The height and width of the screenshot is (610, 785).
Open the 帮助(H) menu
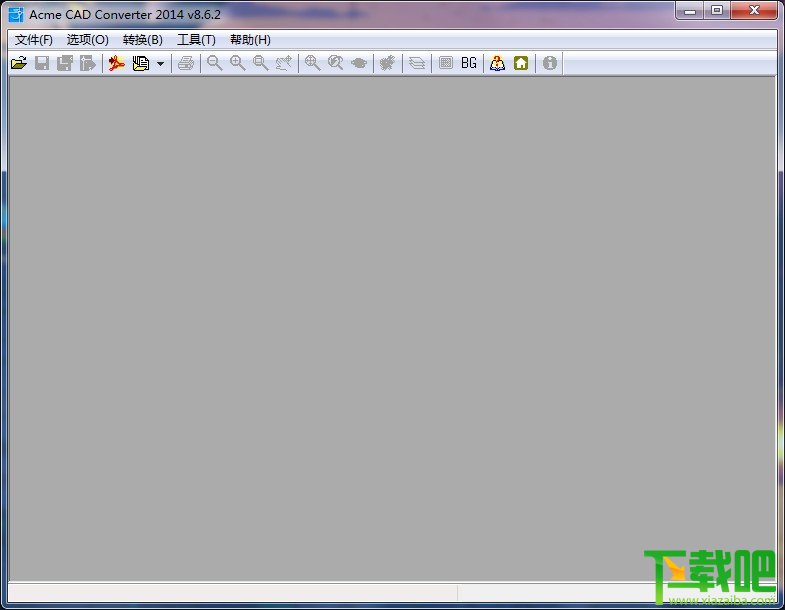pyautogui.click(x=250, y=40)
